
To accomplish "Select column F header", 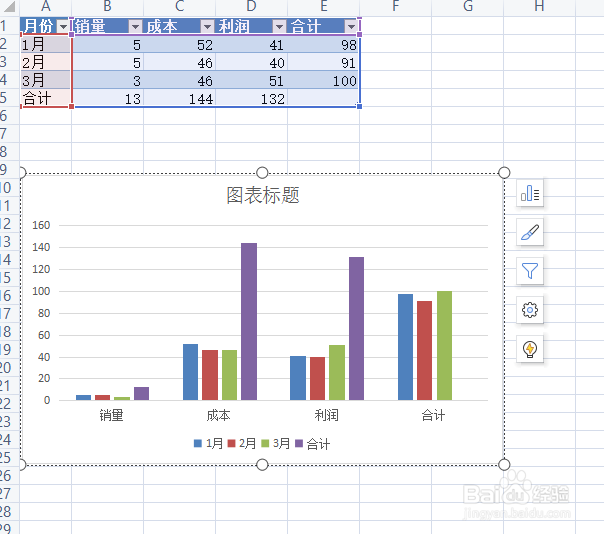I will pos(396,7).
